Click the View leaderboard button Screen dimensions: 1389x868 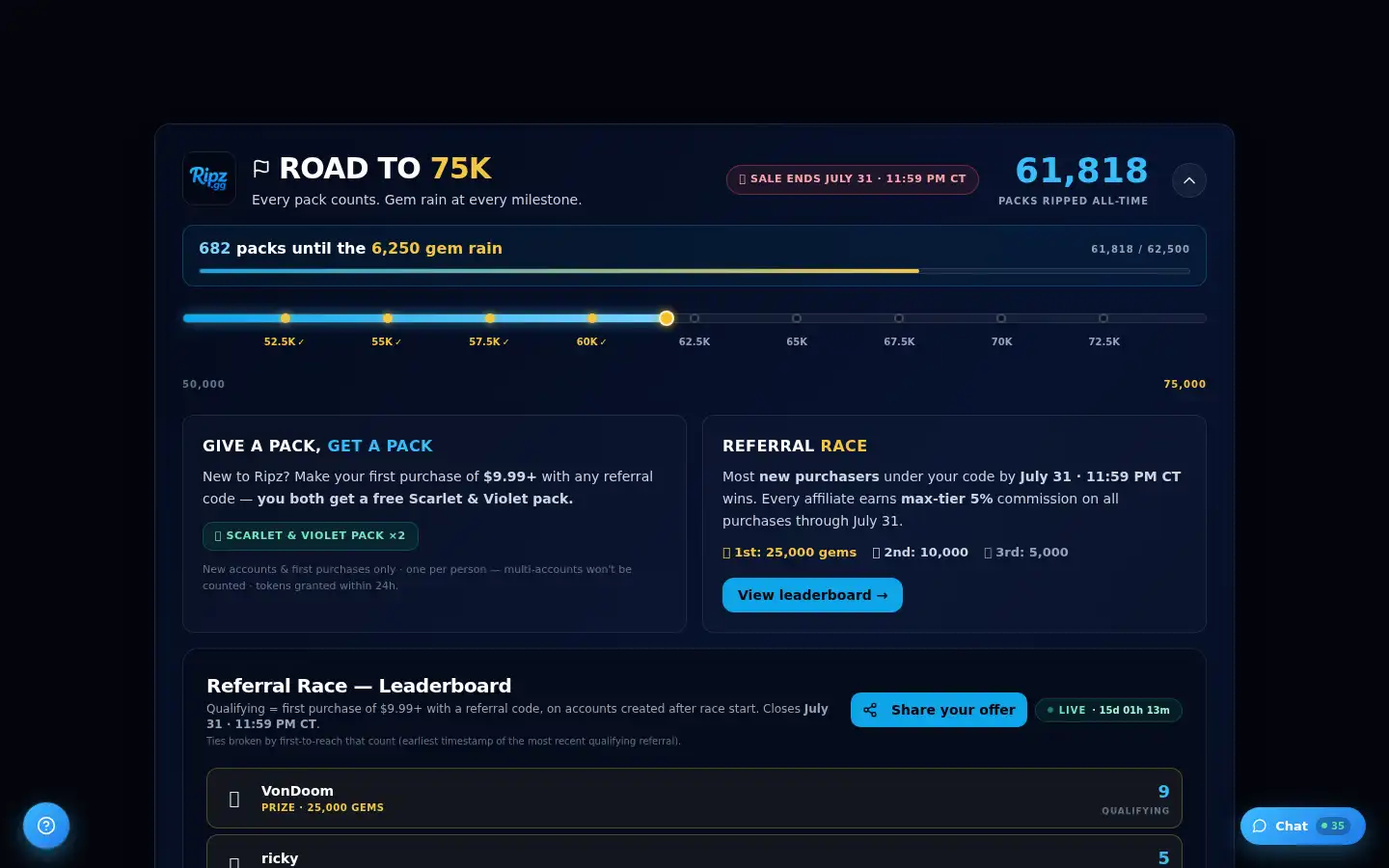point(812,595)
